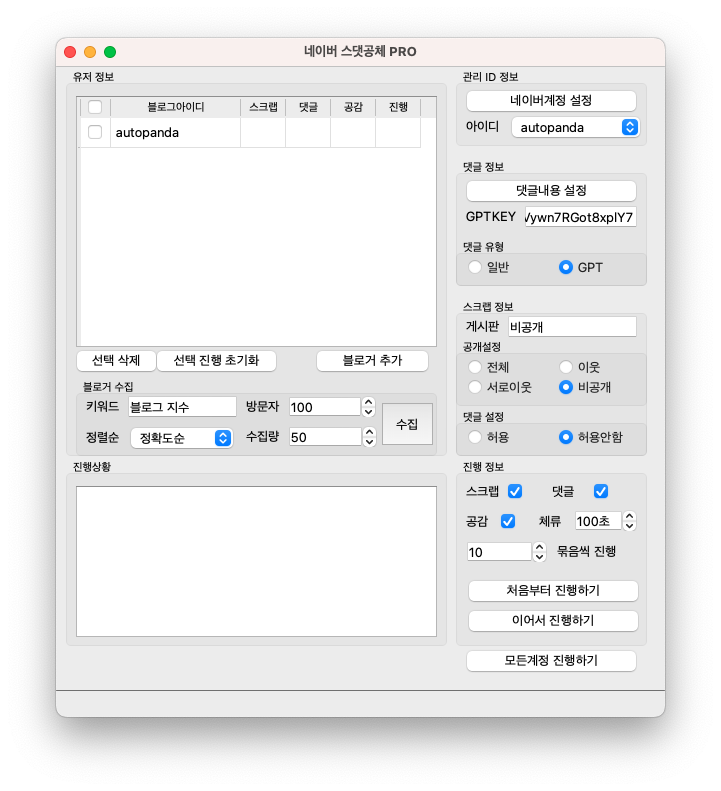Focus the GPTKEY input field
The height and width of the screenshot is (791, 721).
point(580,217)
